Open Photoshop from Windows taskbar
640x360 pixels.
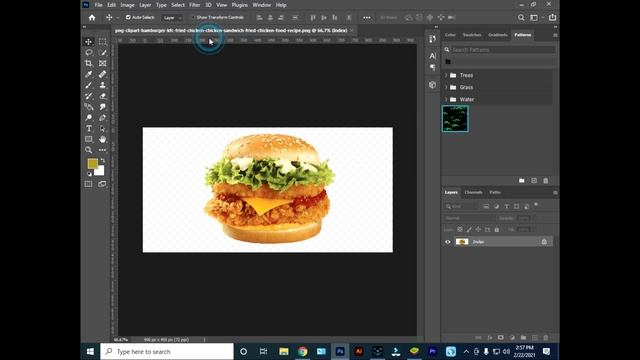[x=340, y=351]
